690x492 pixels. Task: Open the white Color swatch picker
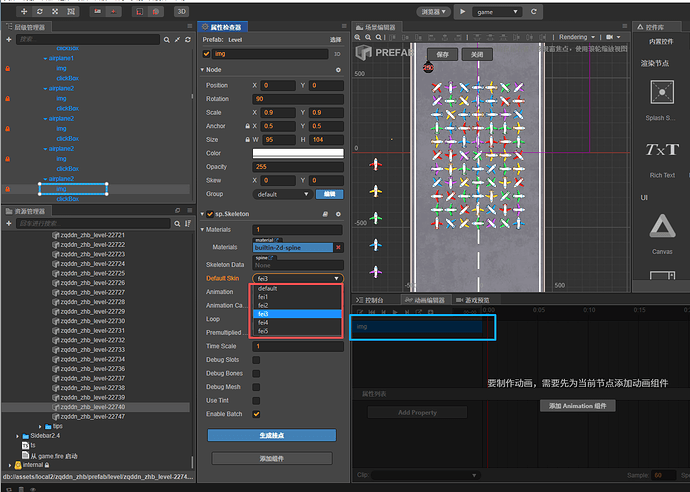pos(297,153)
